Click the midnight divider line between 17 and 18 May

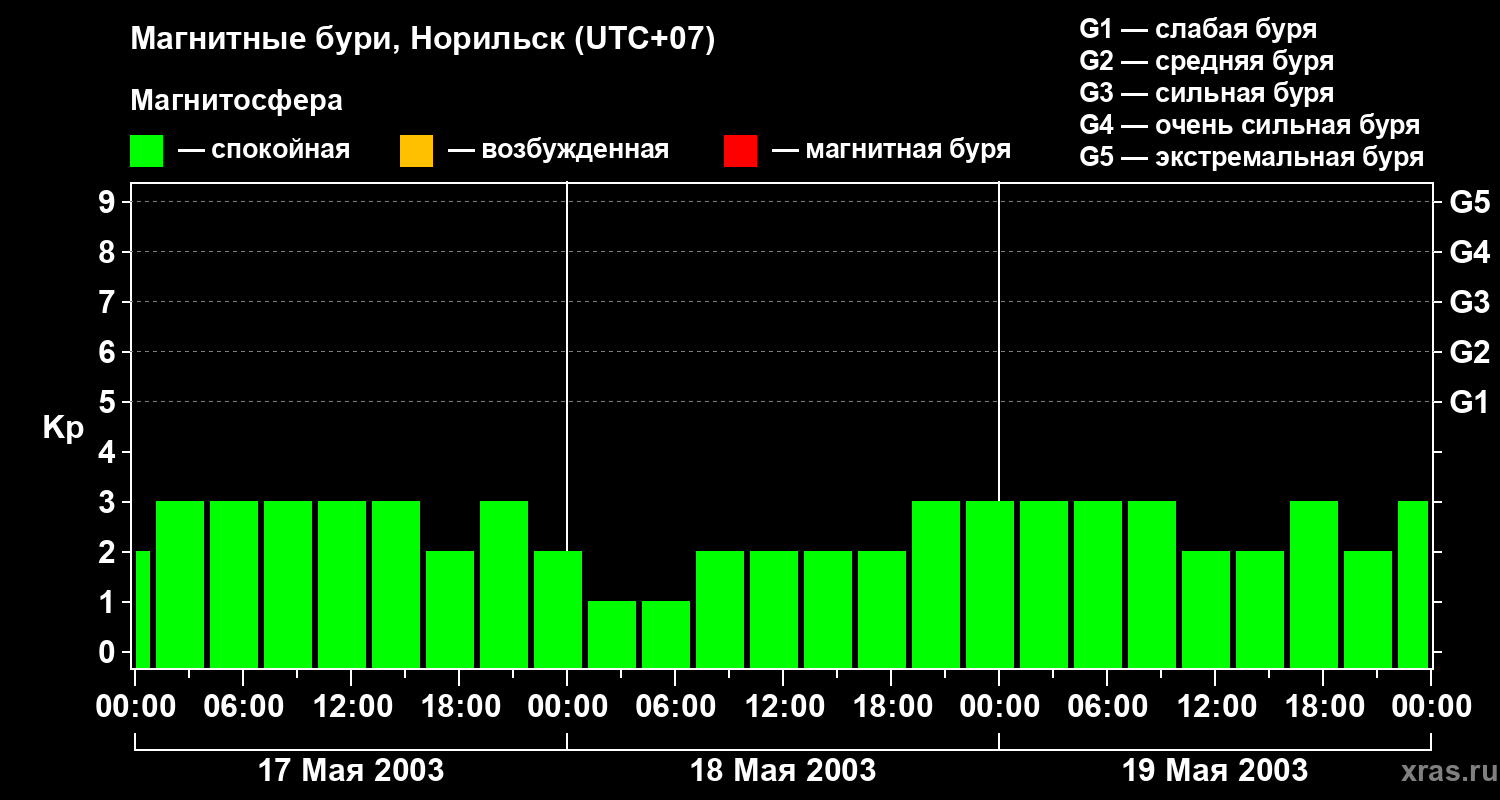567,365
